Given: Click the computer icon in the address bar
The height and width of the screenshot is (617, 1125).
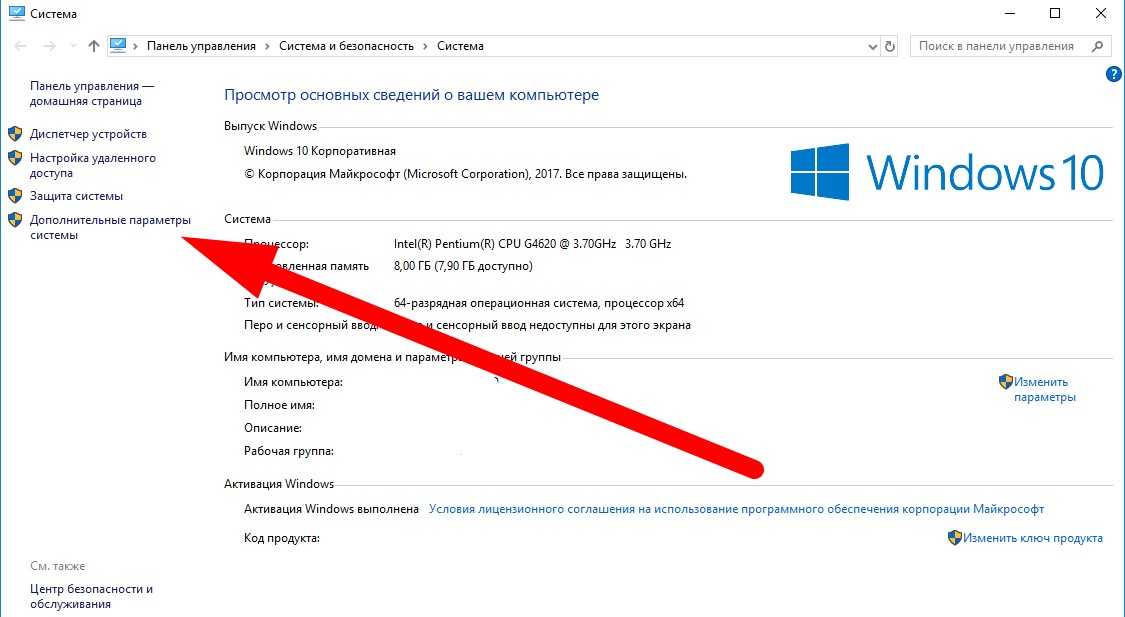Looking at the screenshot, I should point(118,46).
